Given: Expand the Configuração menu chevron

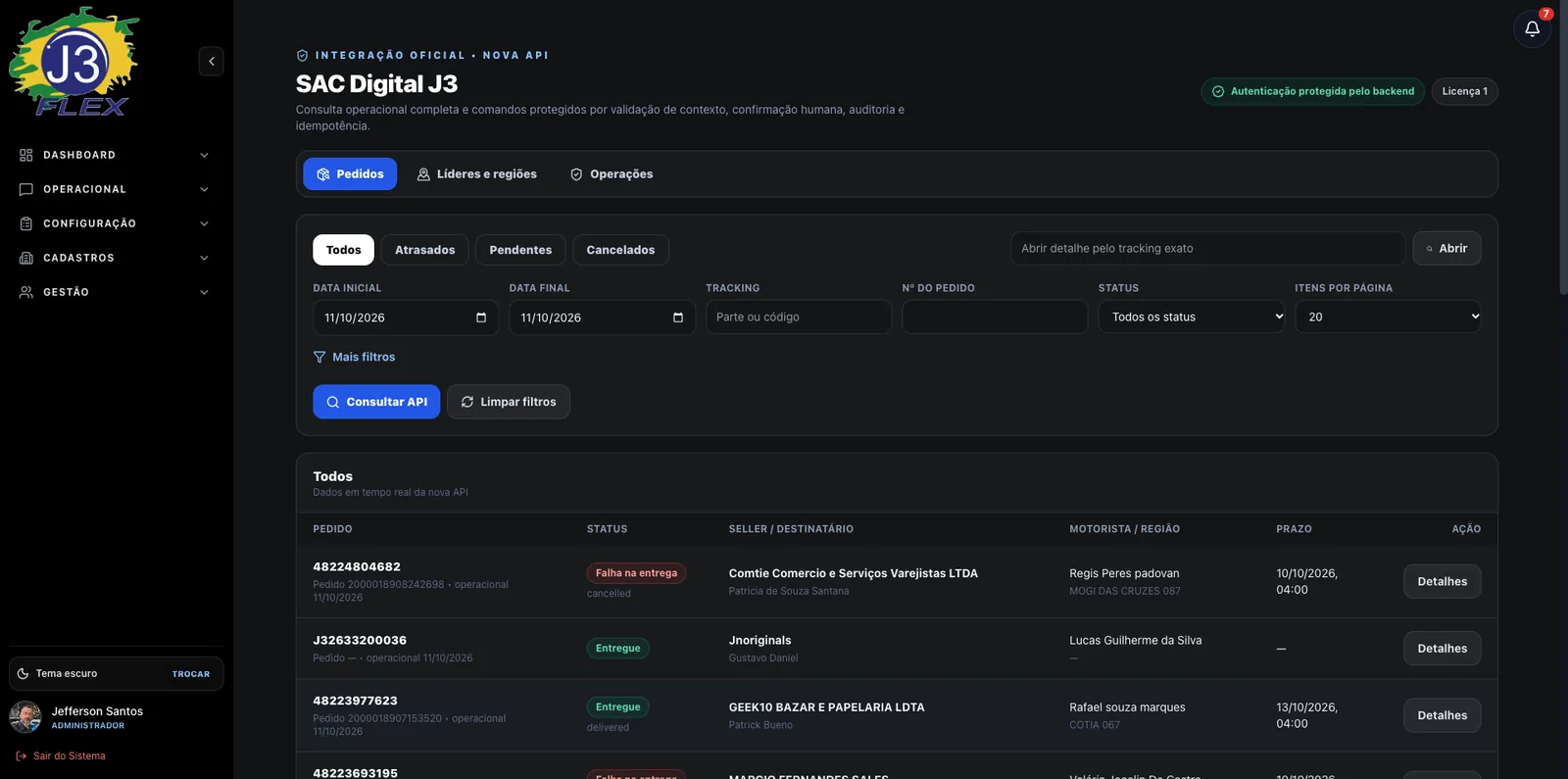Looking at the screenshot, I should tap(204, 223).
